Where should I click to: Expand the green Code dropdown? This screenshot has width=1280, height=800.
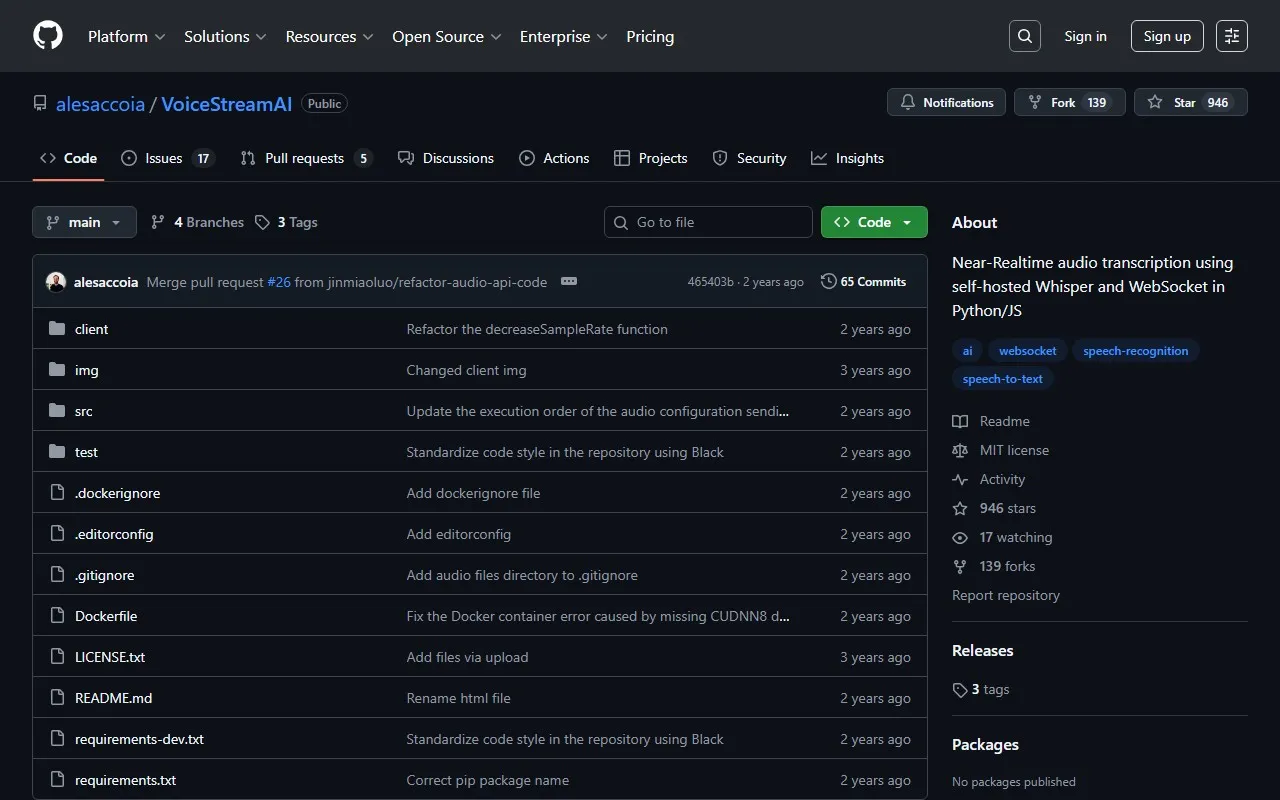click(873, 222)
